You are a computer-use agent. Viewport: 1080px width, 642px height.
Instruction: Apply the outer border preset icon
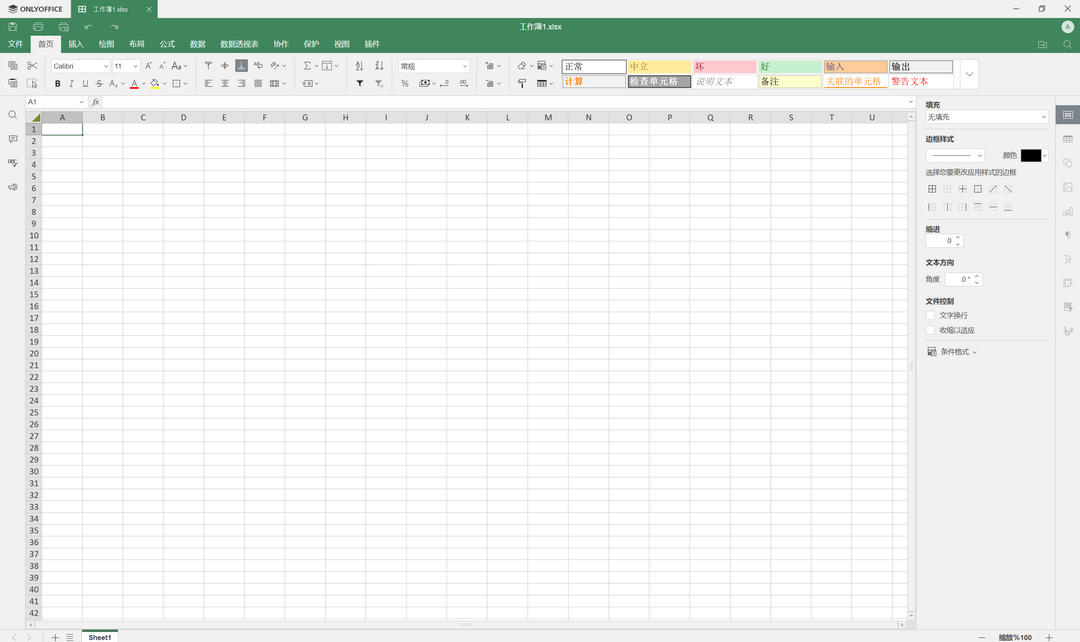point(978,189)
